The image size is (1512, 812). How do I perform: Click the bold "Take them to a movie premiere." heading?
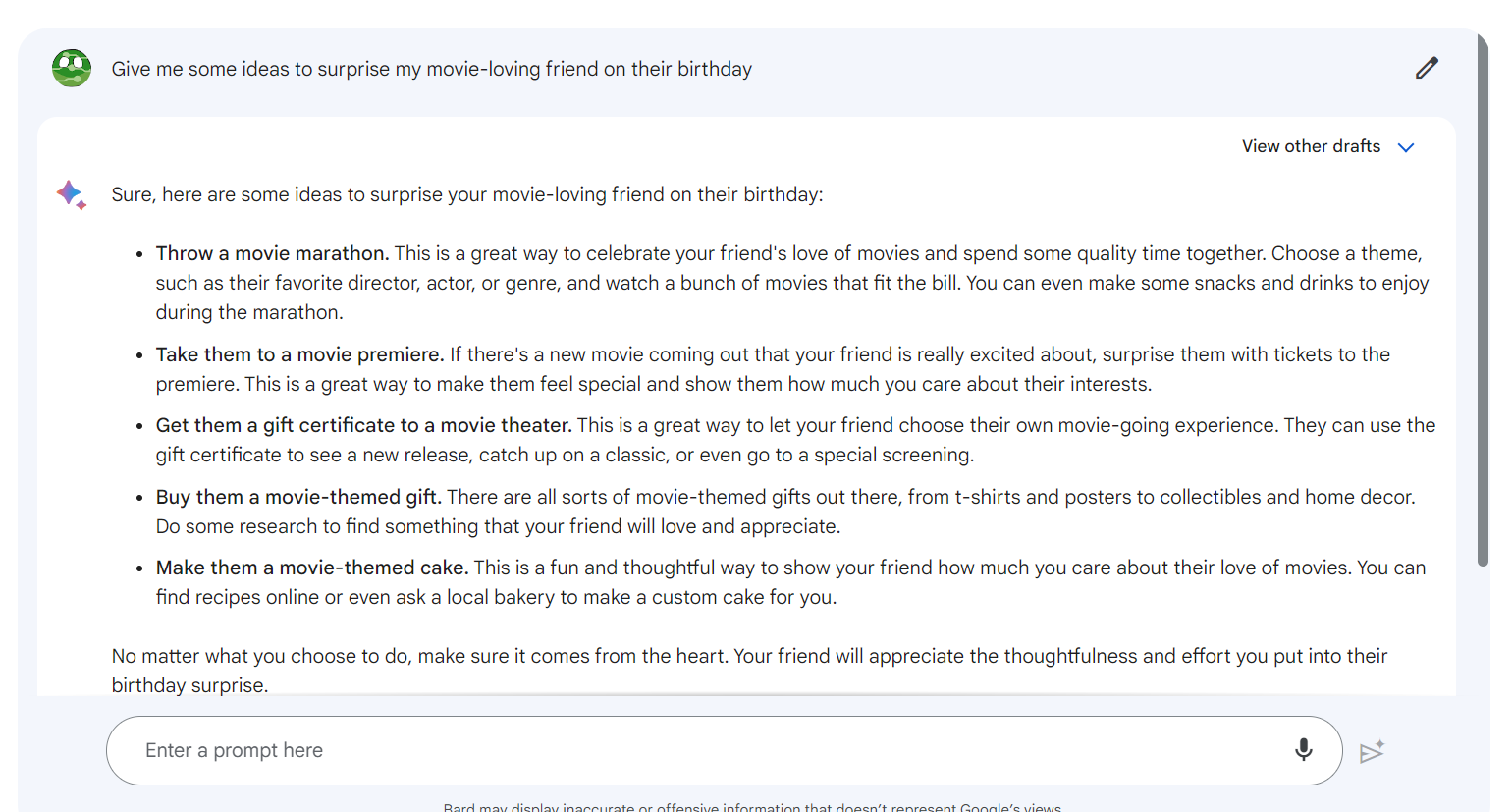[299, 354]
